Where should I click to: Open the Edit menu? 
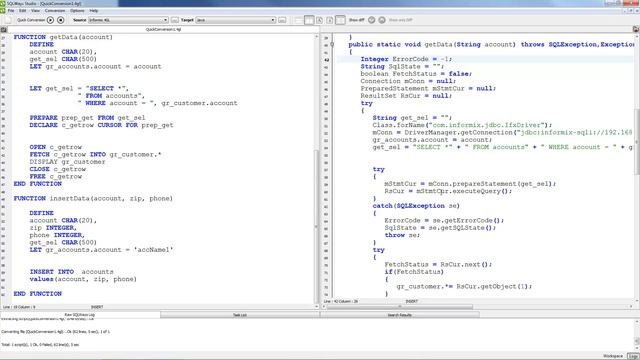23,11
